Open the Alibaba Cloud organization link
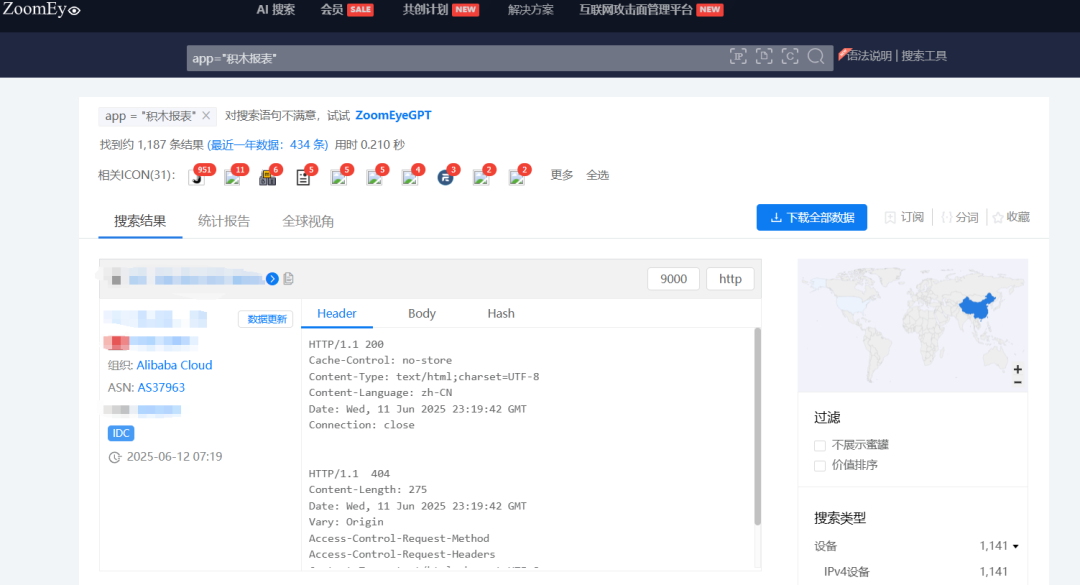 [x=174, y=365]
